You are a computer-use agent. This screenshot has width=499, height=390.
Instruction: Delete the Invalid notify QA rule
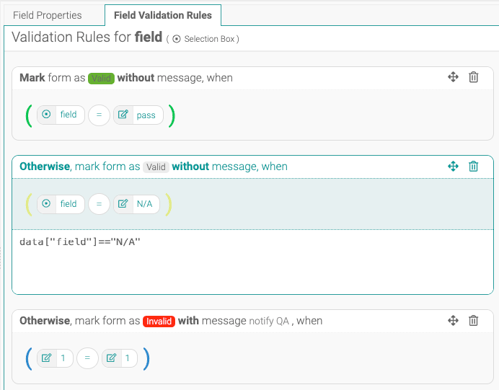click(x=473, y=321)
